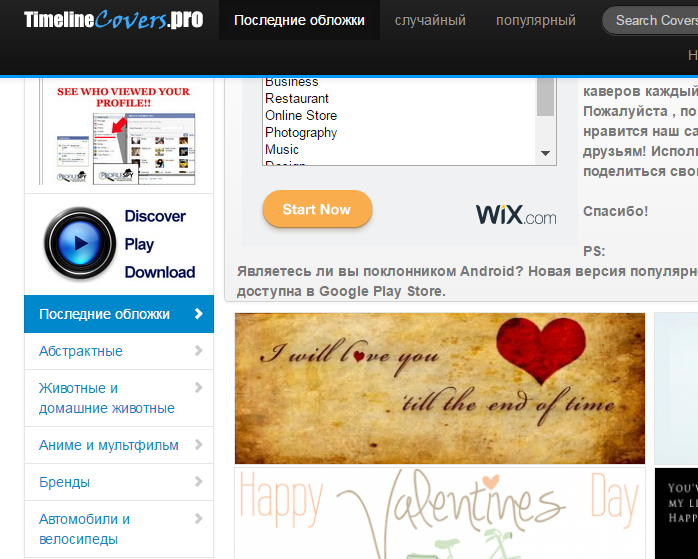Select Photography in the Wix list
The image size is (698, 559).
[x=301, y=133]
